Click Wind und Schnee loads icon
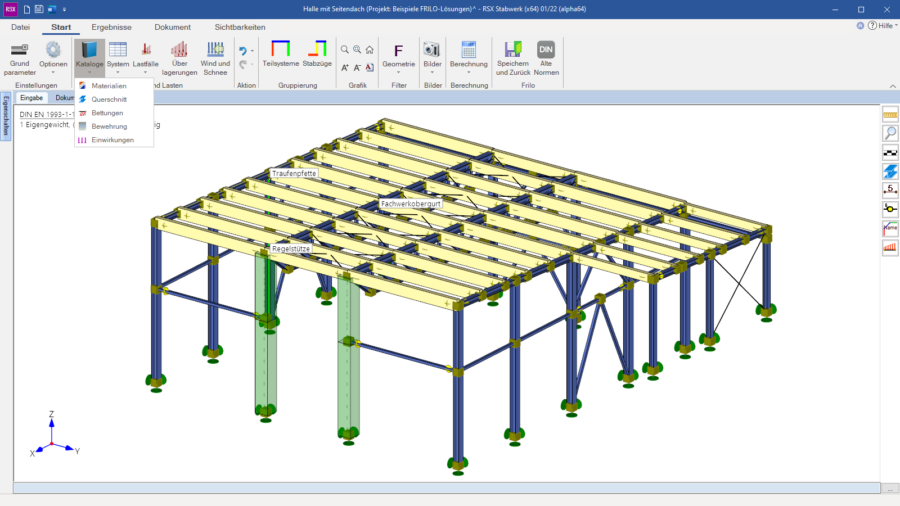900x506 pixels. click(215, 58)
